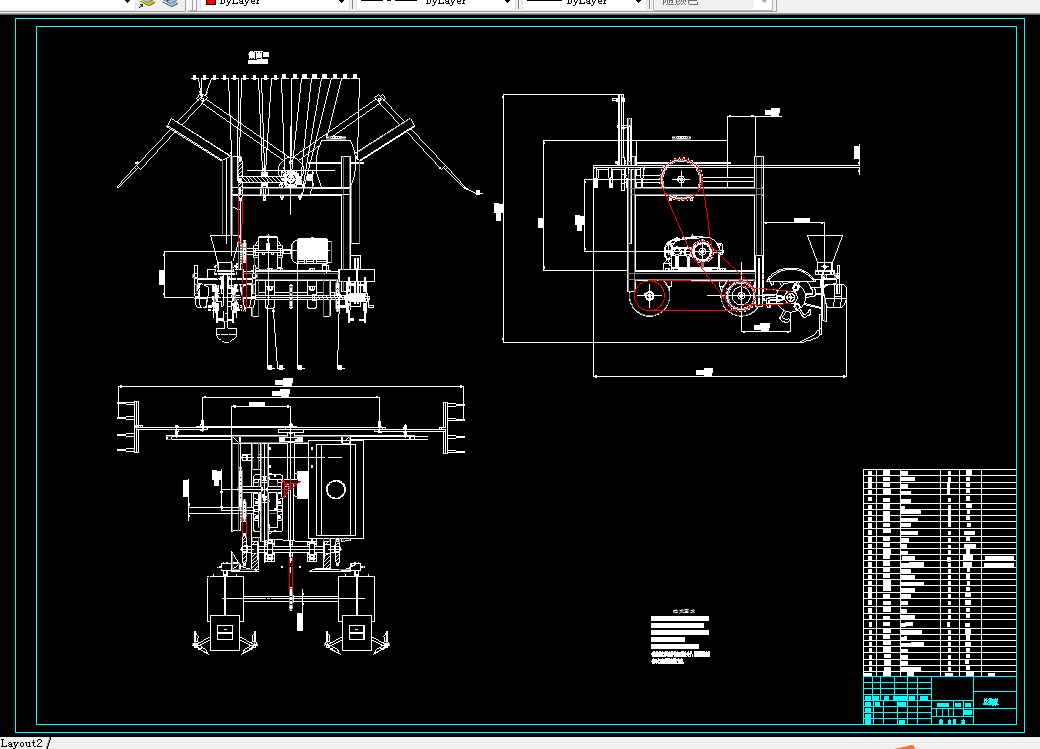Expand the layer list dropdown arrow
Image resolution: width=1040 pixels, height=749 pixels.
click(x=127, y=3)
